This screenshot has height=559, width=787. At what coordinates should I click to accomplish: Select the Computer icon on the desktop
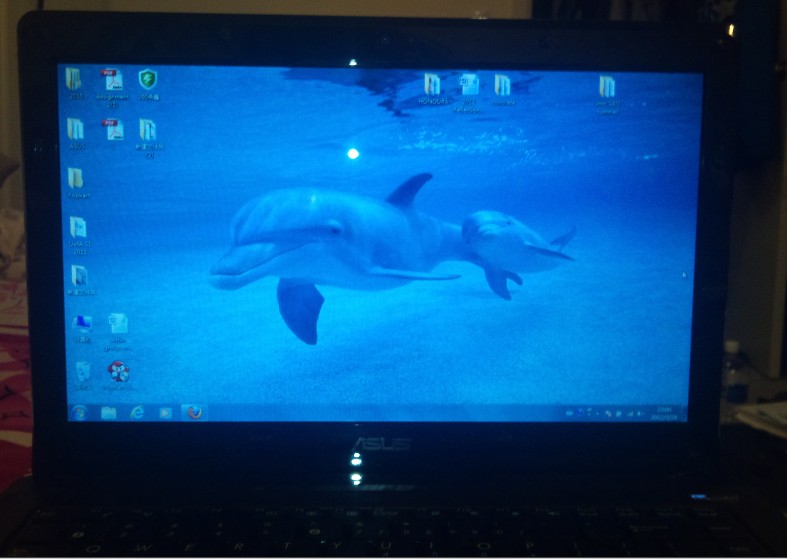tap(81, 324)
